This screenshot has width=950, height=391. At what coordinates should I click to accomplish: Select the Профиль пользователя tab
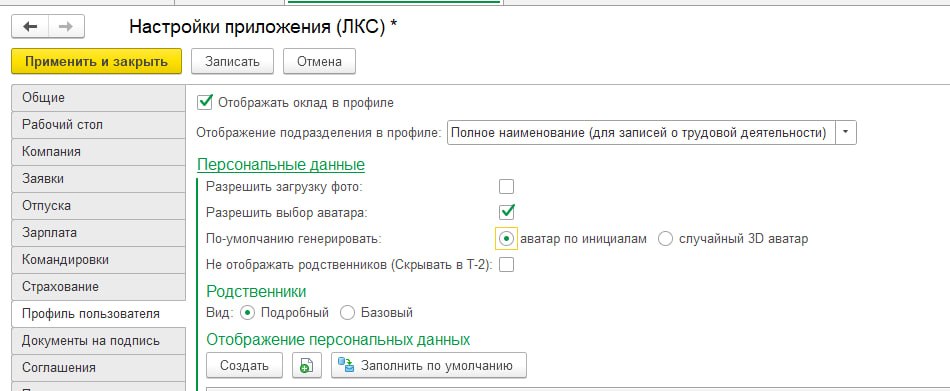tap(98, 313)
